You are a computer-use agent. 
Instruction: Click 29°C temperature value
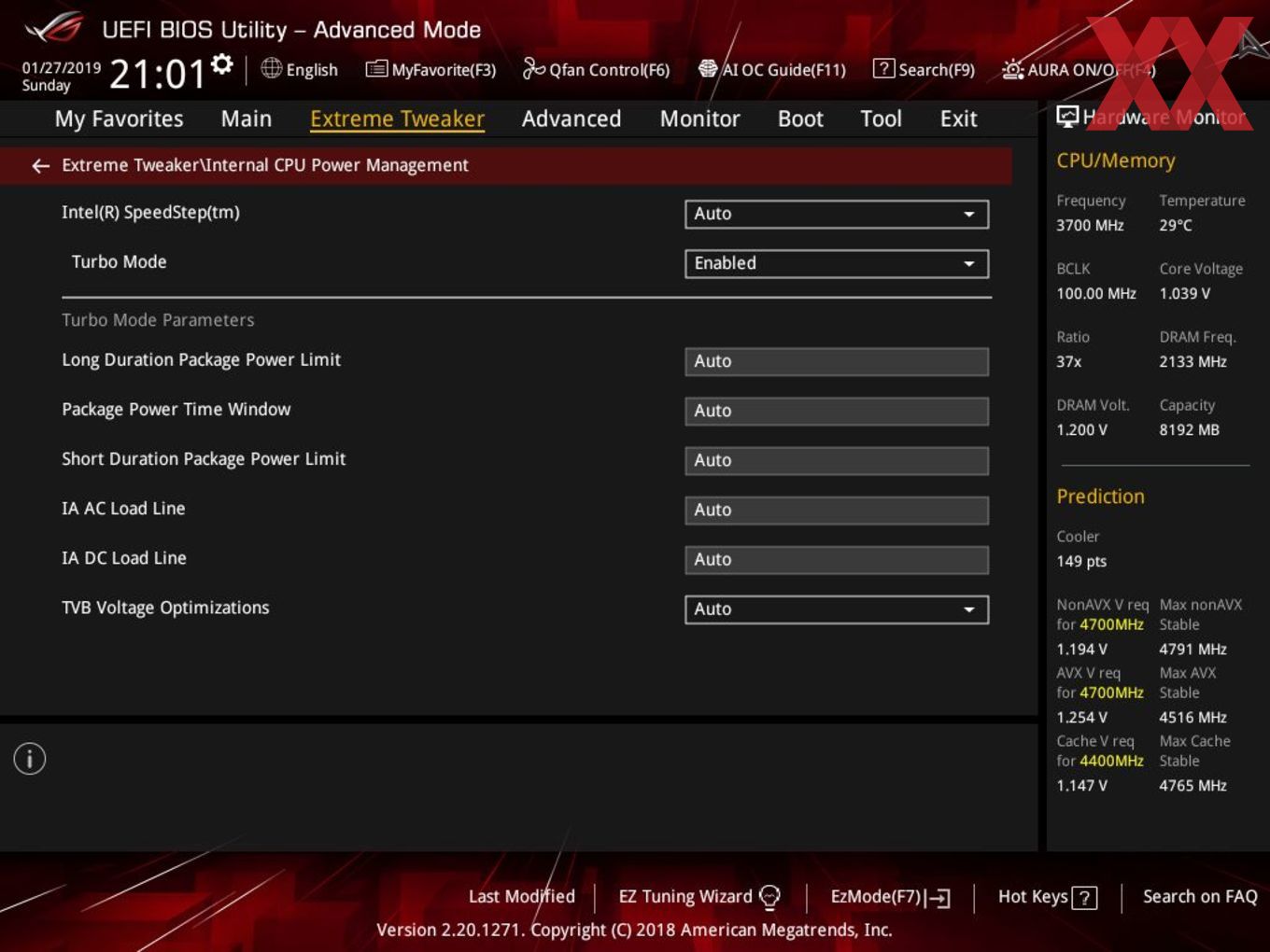pyautogui.click(x=1176, y=225)
